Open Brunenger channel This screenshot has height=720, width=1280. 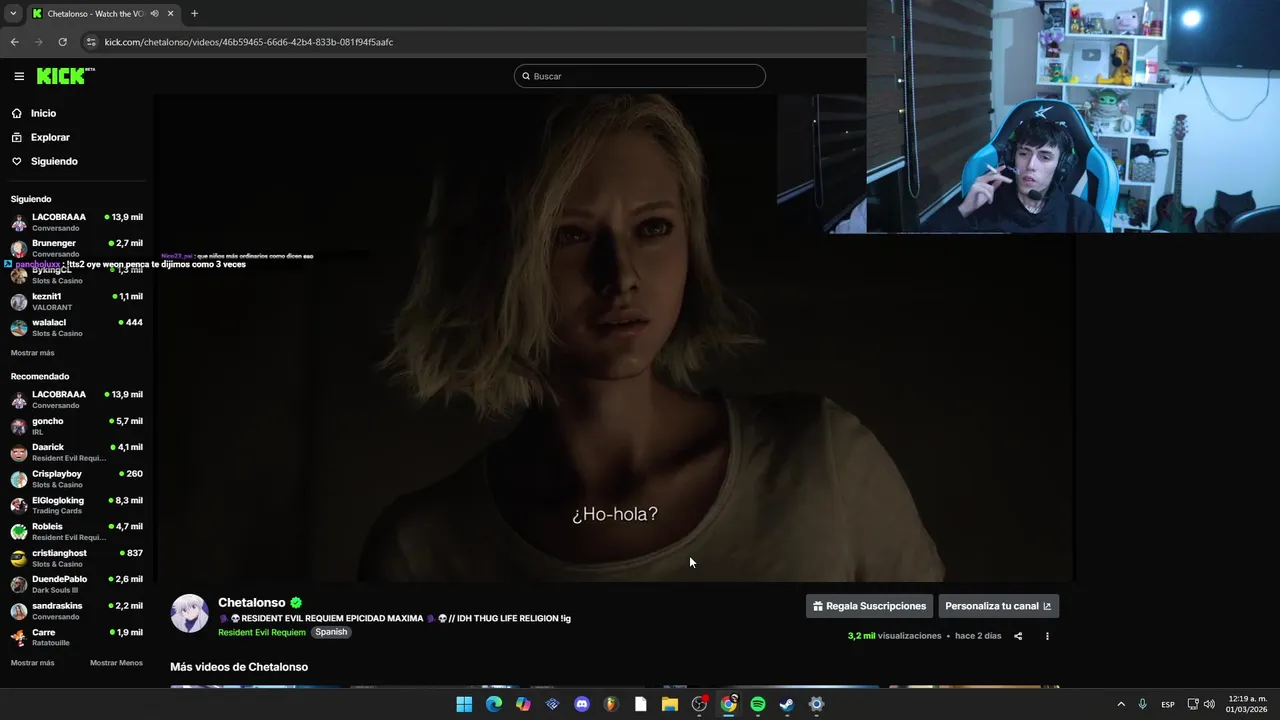coord(76,248)
